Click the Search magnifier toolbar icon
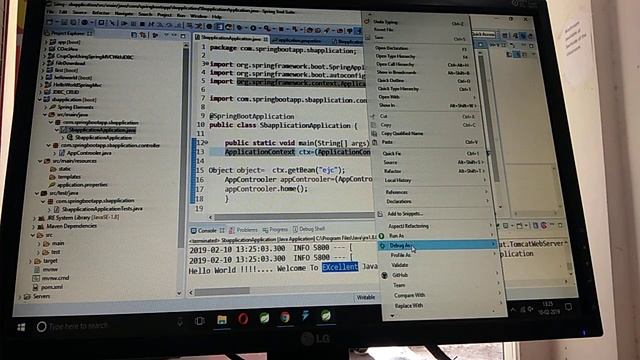640x360 pixels. pos(267,29)
